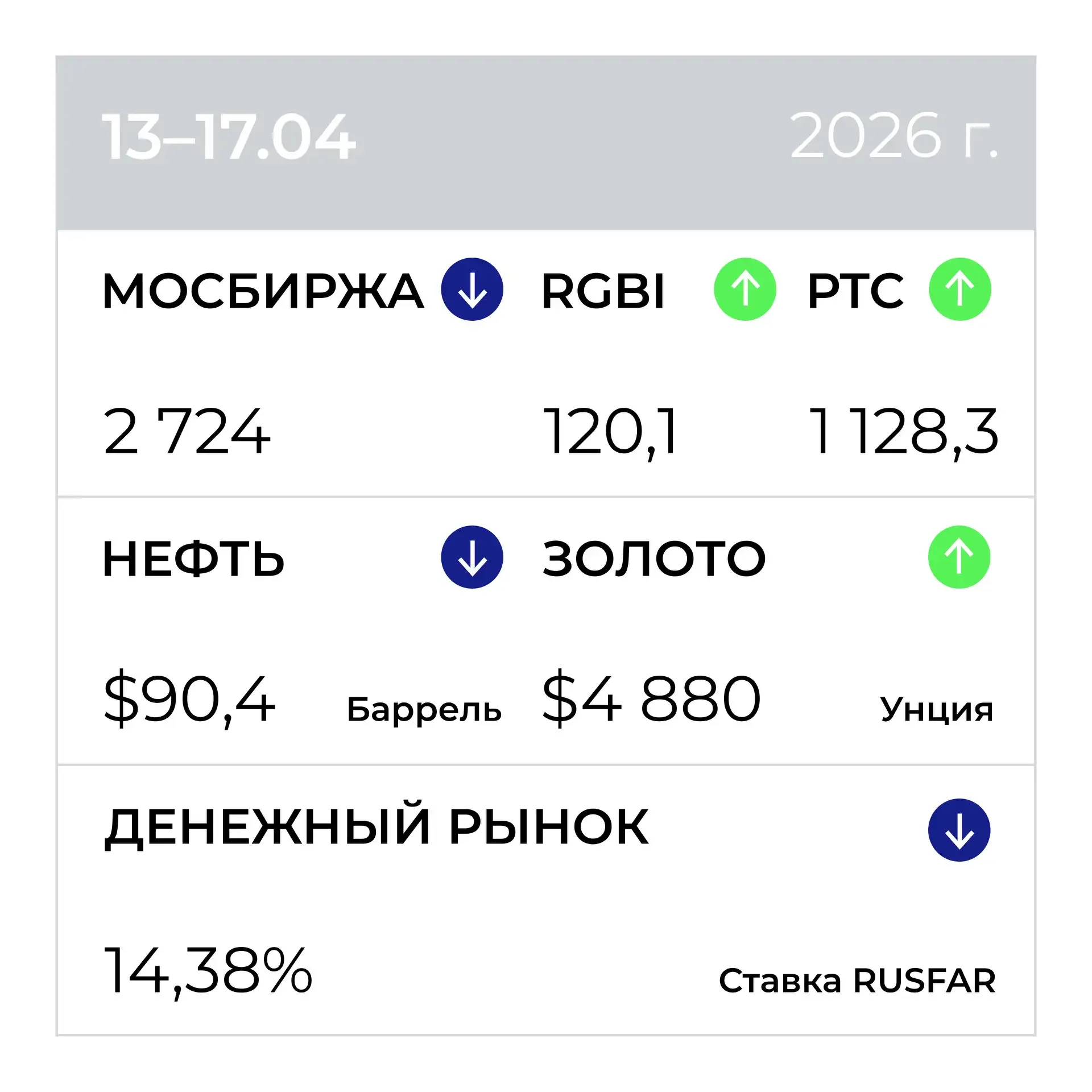Click the date range 13–17.04
1092x1092 pixels.
point(229,137)
